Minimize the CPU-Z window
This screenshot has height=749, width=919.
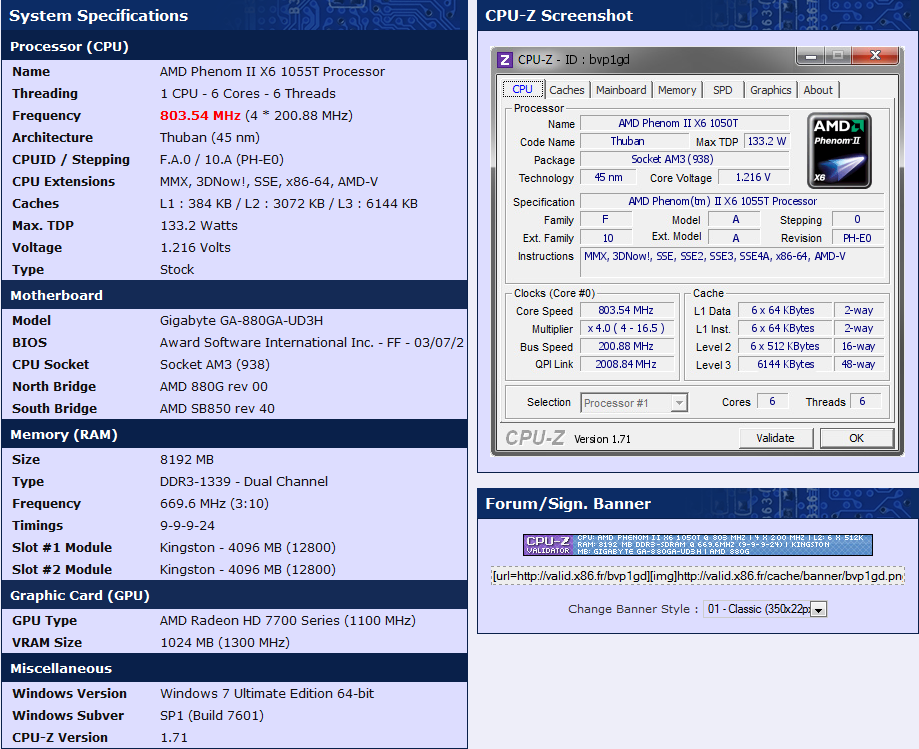(x=811, y=56)
